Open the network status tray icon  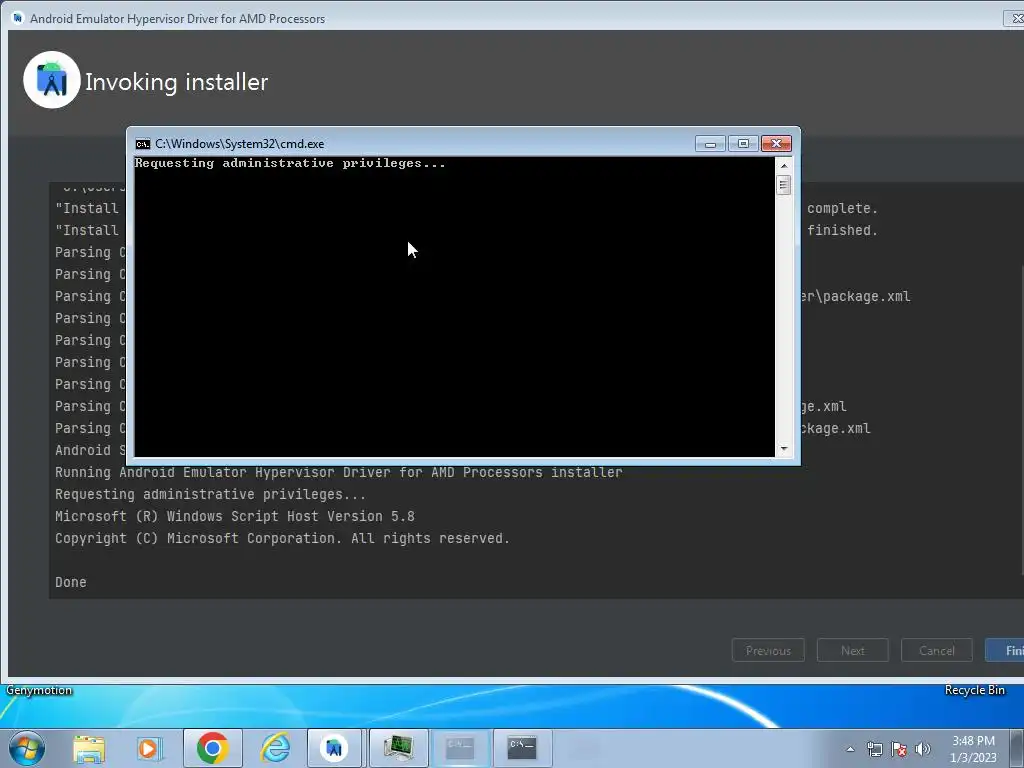pyautogui.click(x=874, y=749)
